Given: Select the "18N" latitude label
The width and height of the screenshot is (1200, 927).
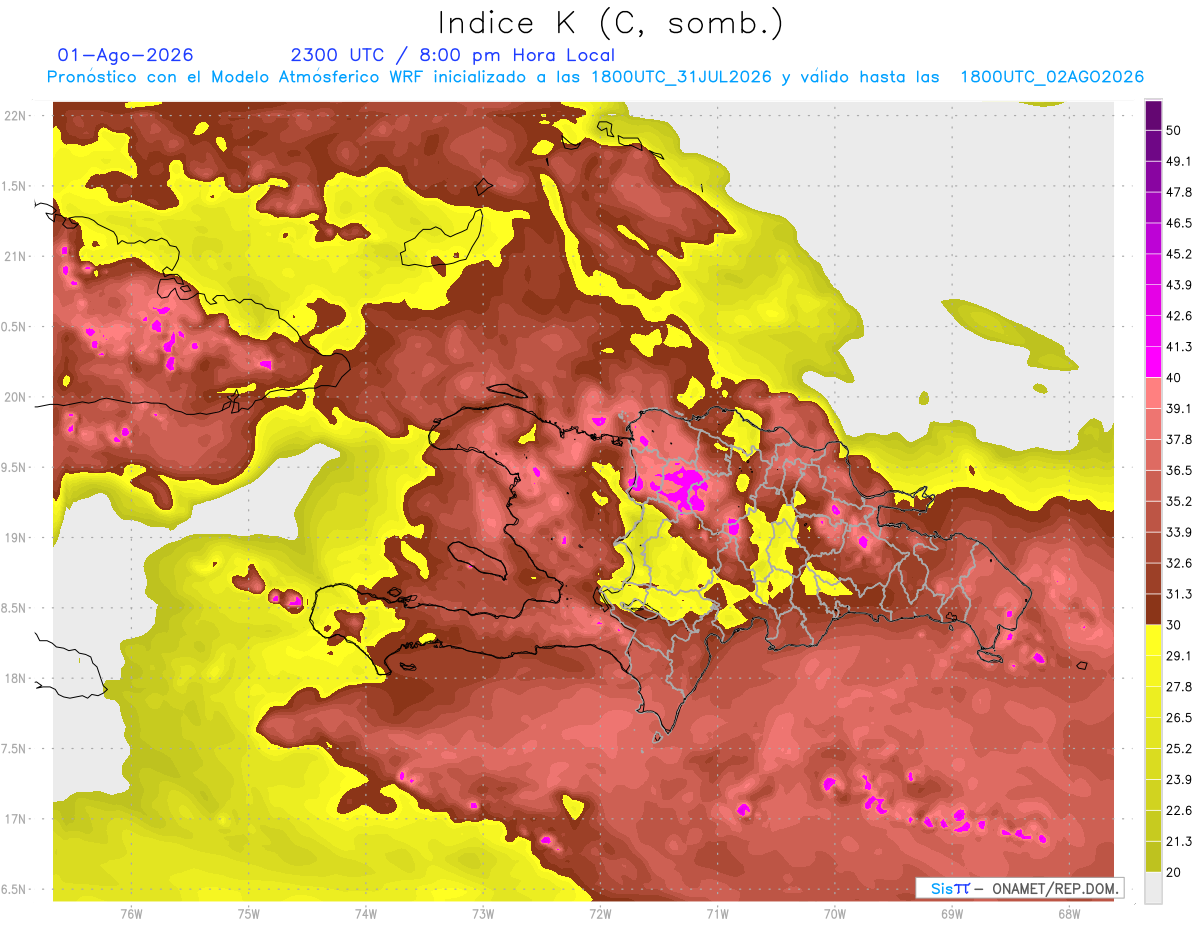Looking at the screenshot, I should click(x=17, y=679).
